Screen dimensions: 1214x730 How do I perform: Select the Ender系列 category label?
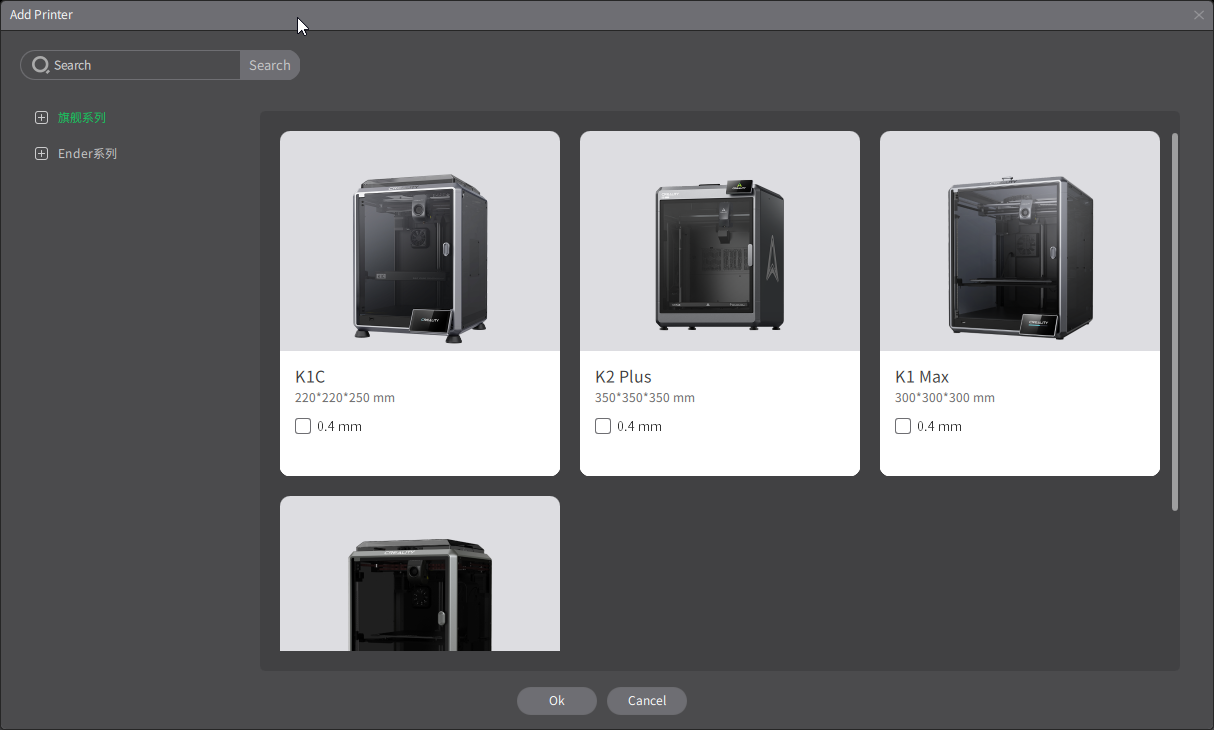[88, 154]
